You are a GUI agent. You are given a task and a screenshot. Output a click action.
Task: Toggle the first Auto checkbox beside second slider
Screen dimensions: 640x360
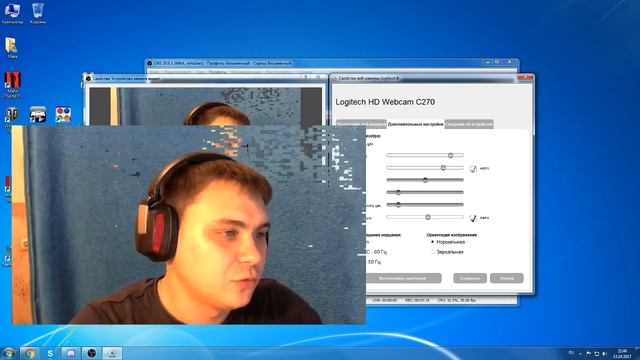click(473, 169)
